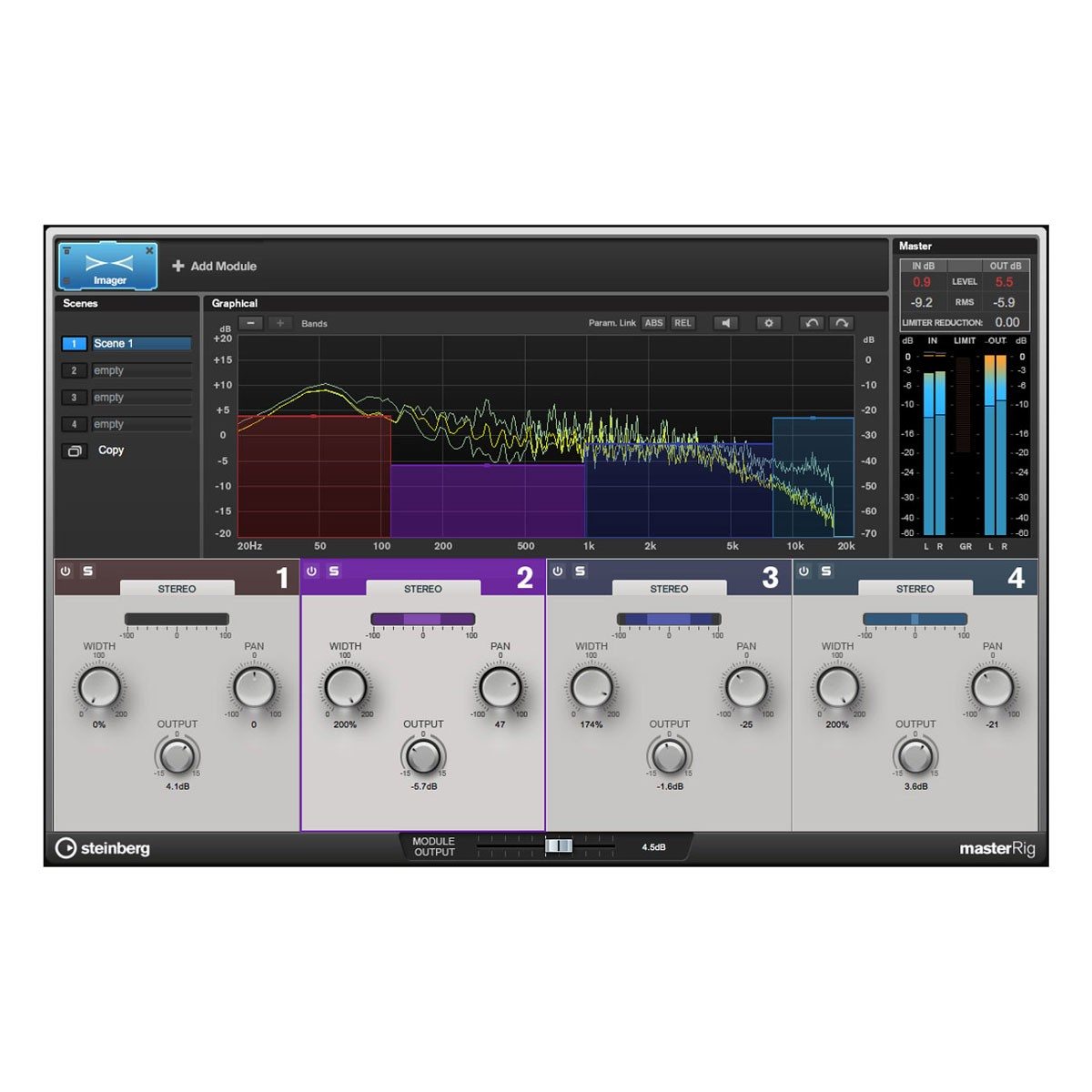
Task: Click band 2 Output knob at -5.7dB
Action: 423,756
